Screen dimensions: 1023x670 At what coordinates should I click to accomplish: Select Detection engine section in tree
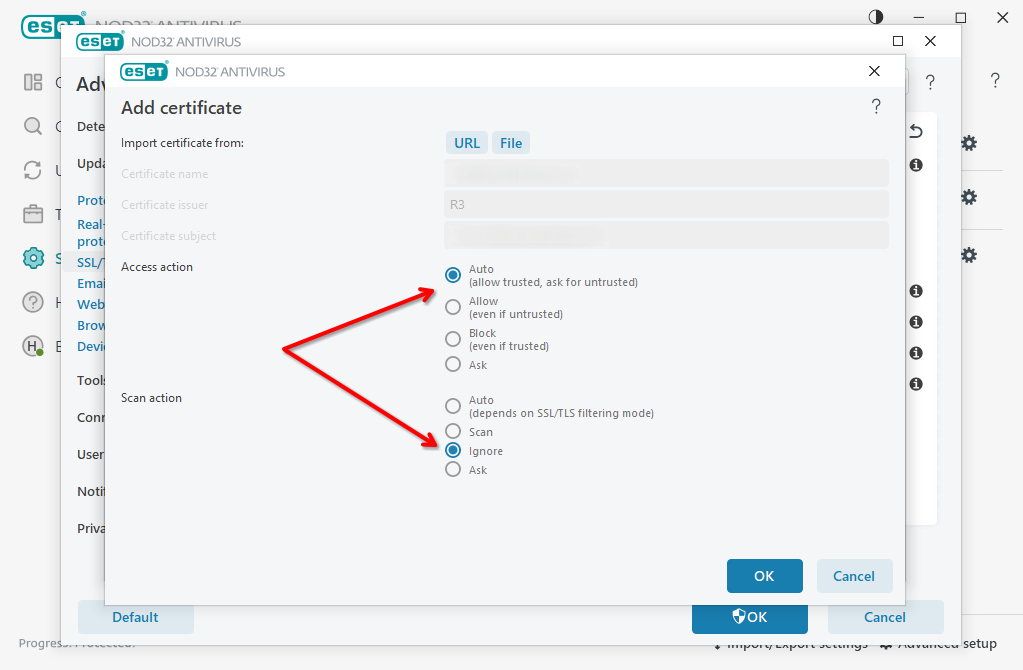pos(90,127)
